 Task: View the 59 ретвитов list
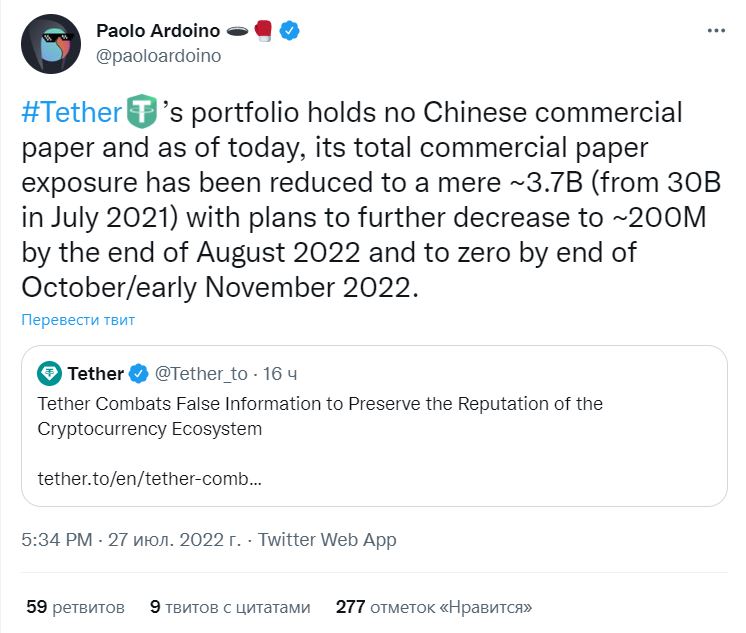pos(75,607)
